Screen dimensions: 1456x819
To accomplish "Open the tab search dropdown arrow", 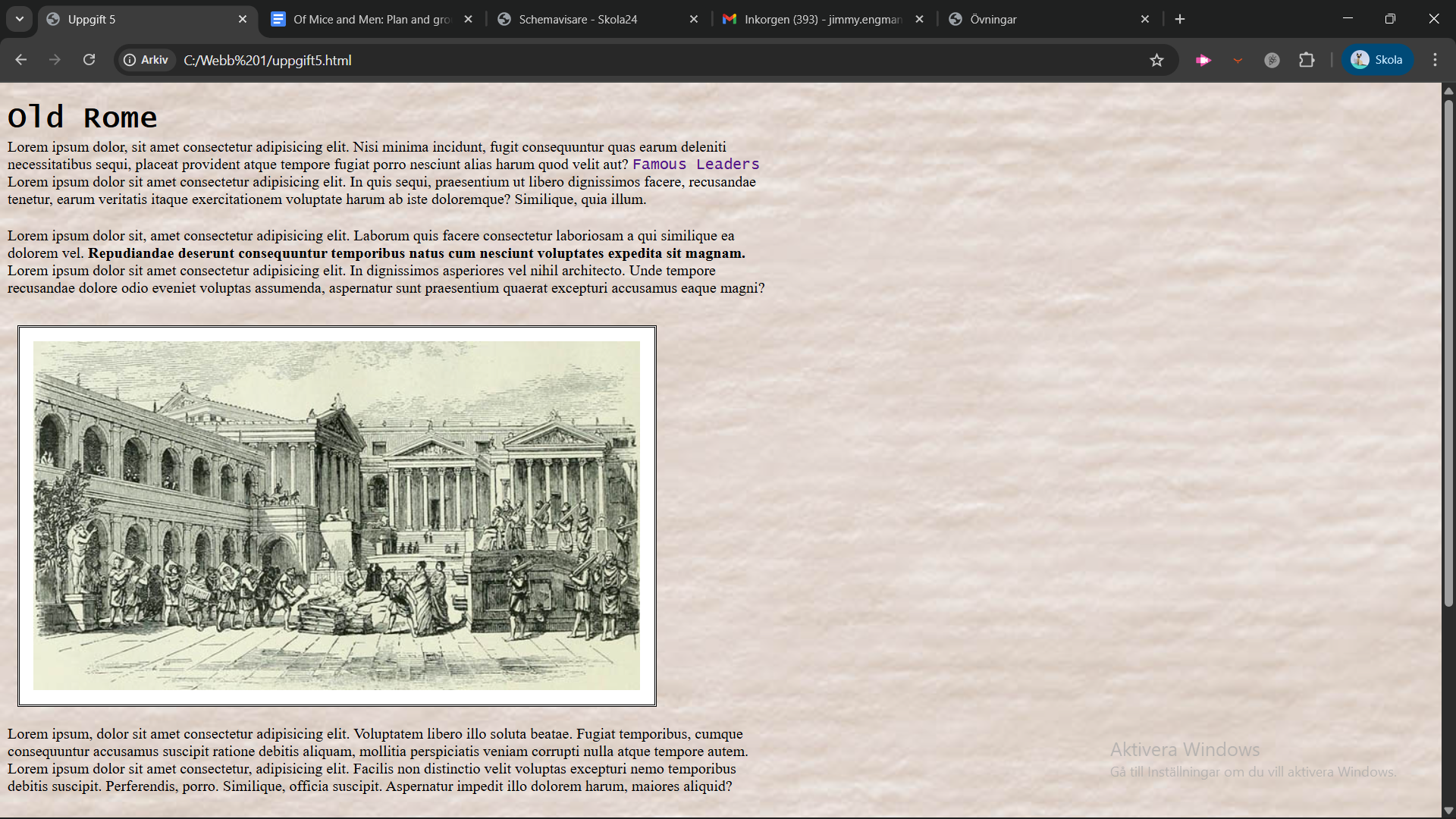I will (x=20, y=19).
